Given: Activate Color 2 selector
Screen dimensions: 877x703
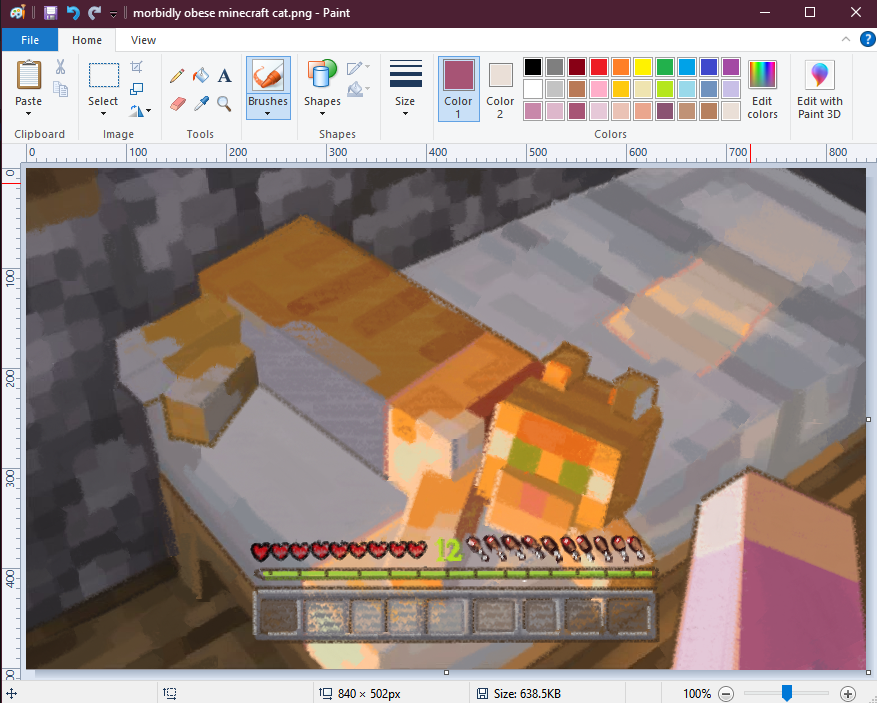Looking at the screenshot, I should click(500, 89).
